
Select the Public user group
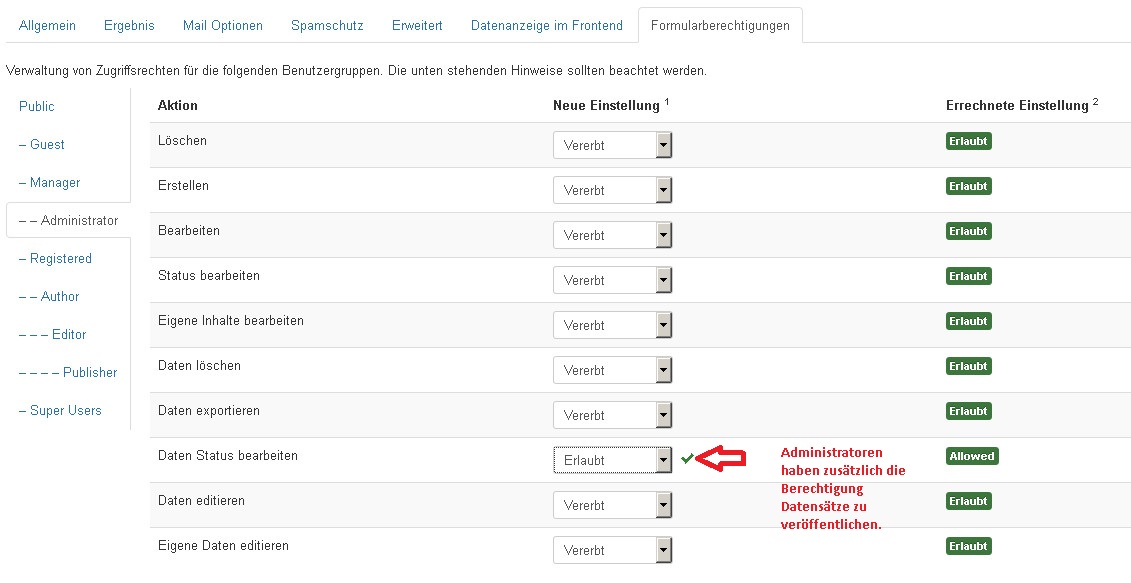tap(37, 106)
